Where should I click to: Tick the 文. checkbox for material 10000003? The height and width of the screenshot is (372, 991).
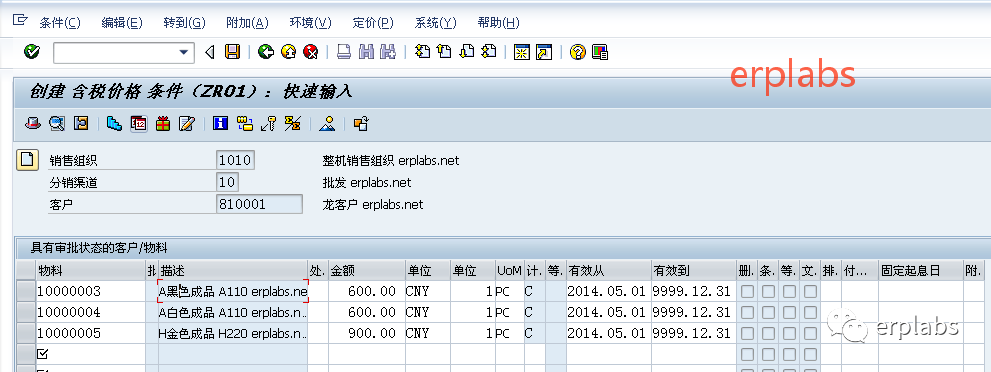point(810,291)
